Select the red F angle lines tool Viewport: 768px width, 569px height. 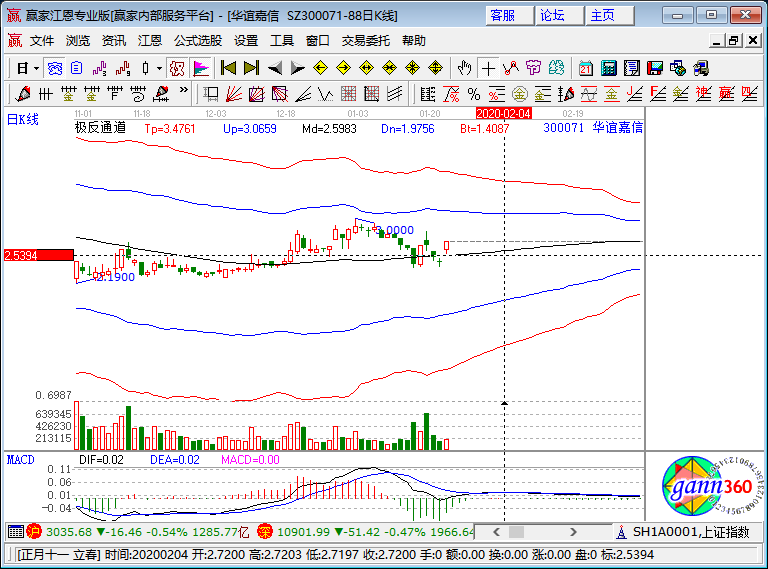[x=658, y=94]
